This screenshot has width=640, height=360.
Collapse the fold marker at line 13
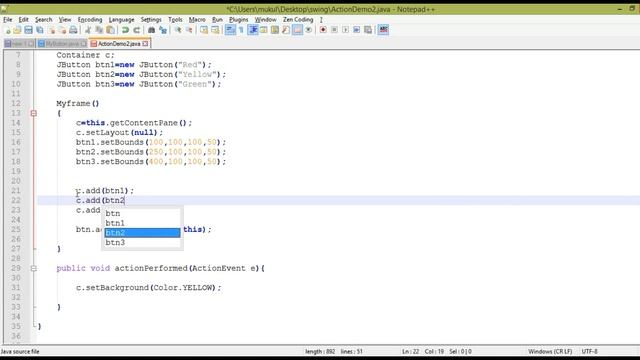pyautogui.click(x=33, y=113)
